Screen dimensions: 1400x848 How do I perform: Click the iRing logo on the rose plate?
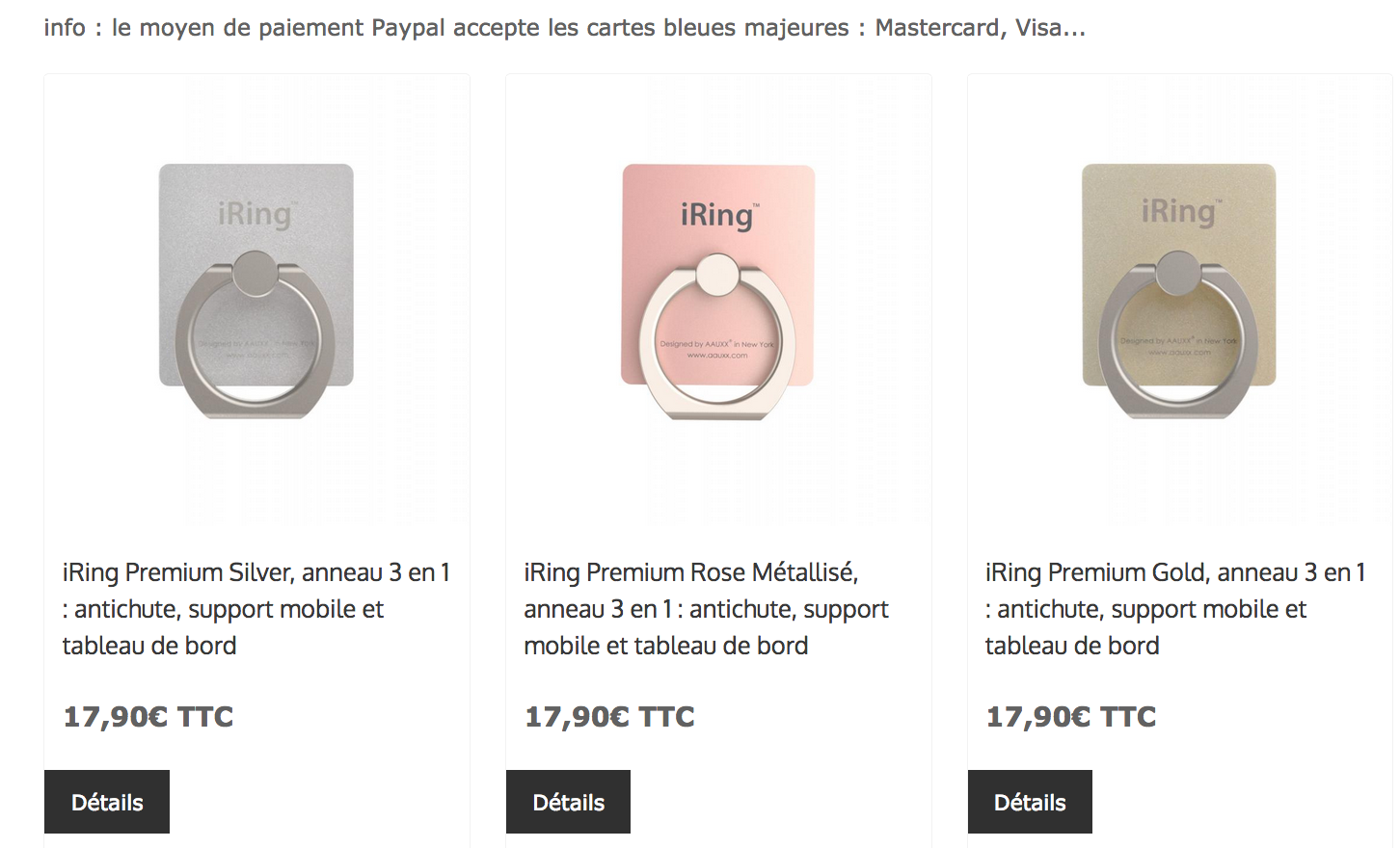click(x=719, y=215)
